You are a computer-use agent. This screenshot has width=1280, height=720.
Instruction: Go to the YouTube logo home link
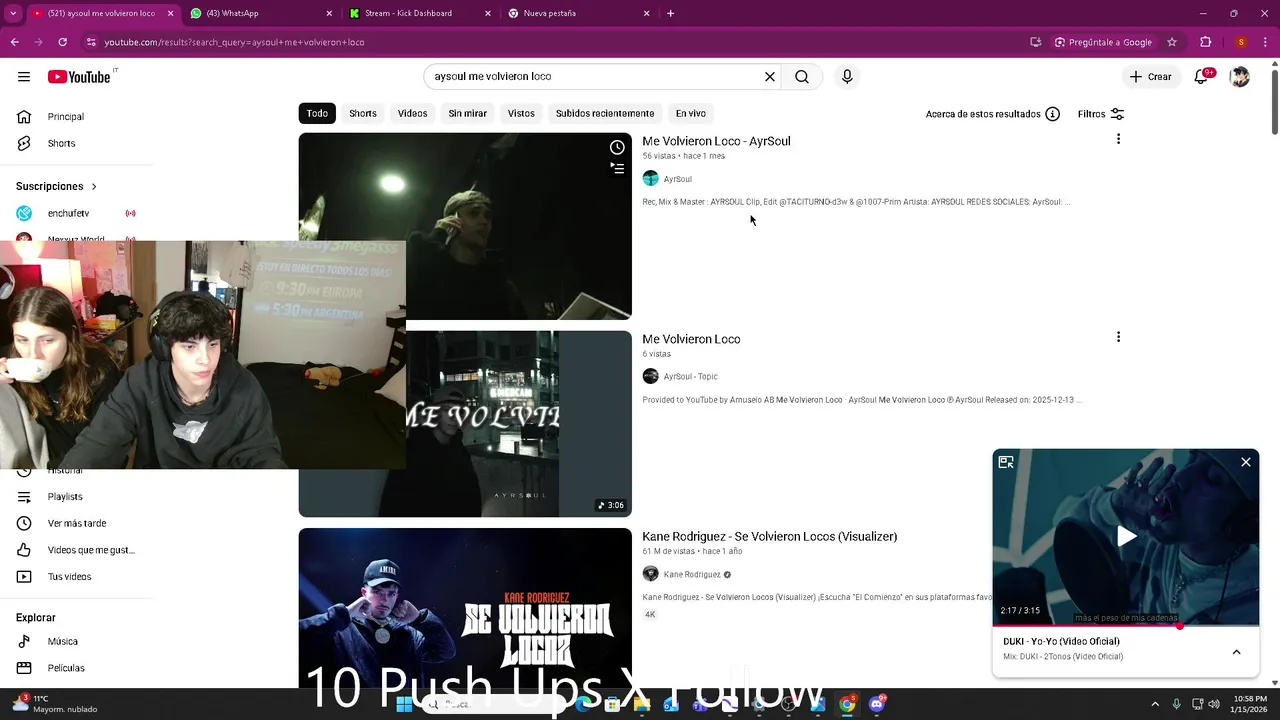tap(80, 77)
